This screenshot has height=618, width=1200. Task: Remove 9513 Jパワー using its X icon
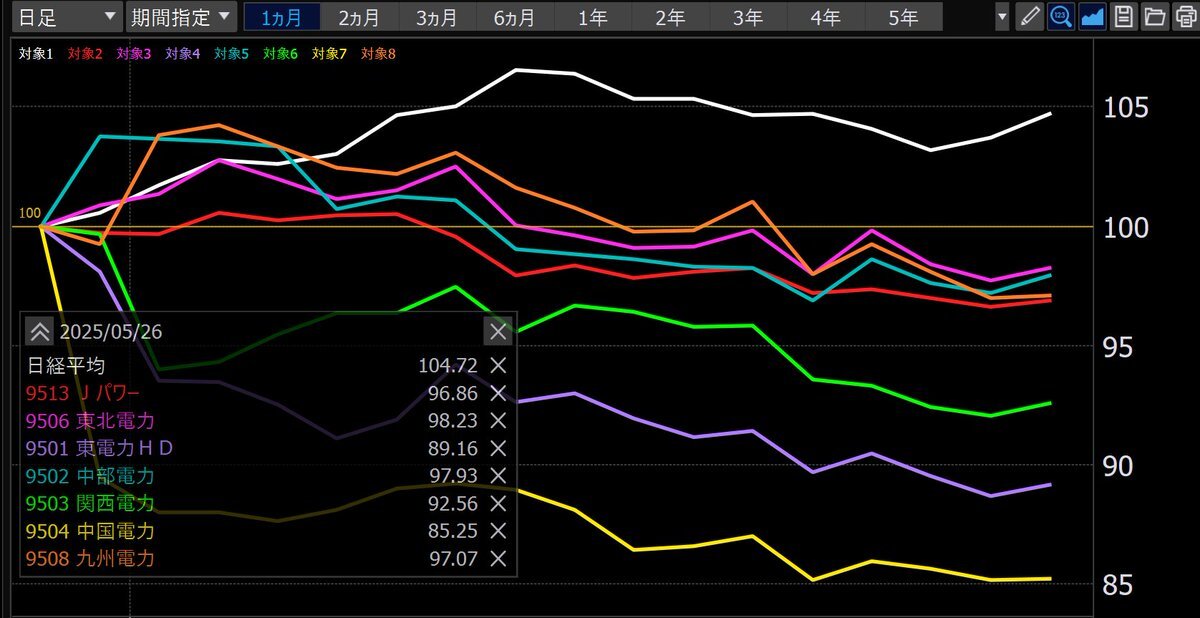click(x=498, y=394)
